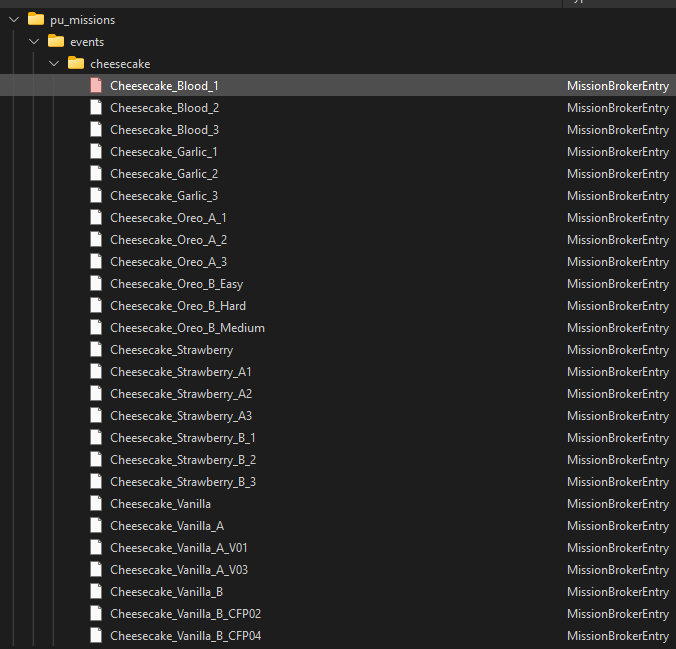The width and height of the screenshot is (676, 649).
Task: Click the file icon of Cheesecake_Garlic_2
Action: pos(96,173)
